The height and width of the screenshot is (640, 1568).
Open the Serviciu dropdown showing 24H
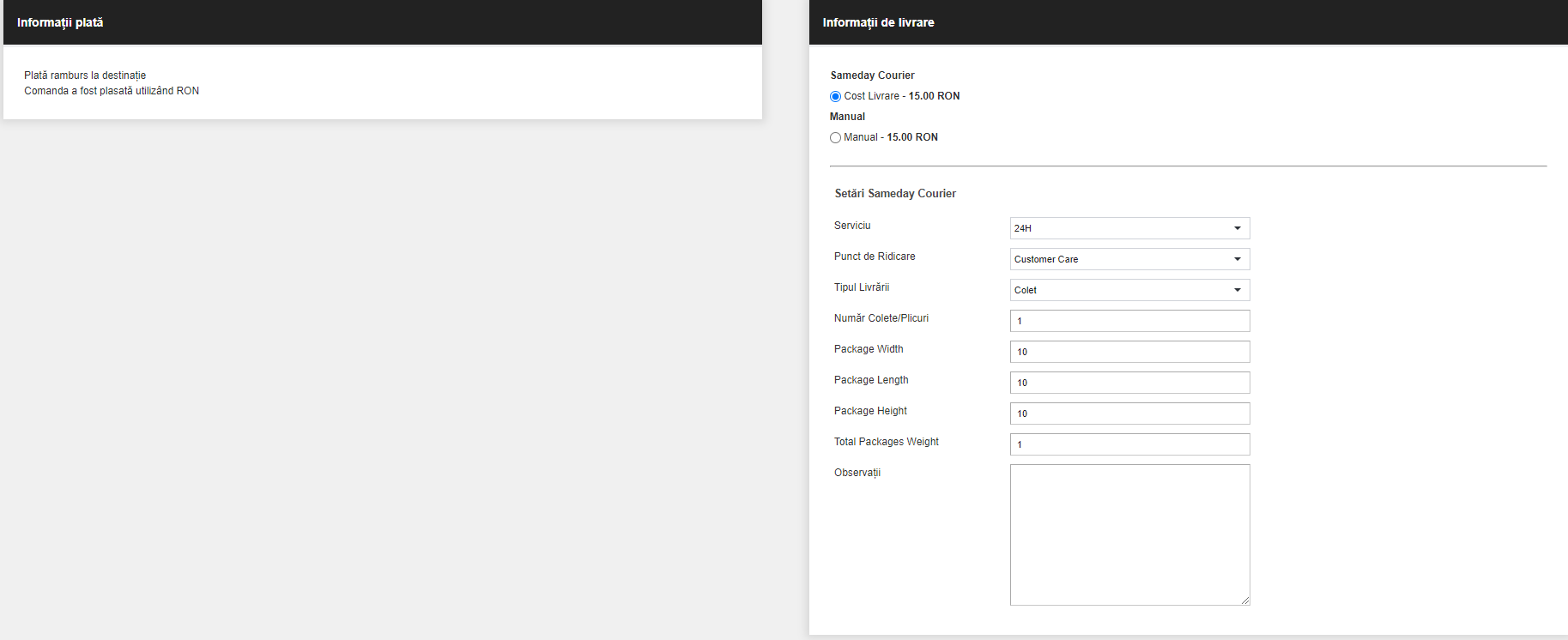coord(1129,228)
